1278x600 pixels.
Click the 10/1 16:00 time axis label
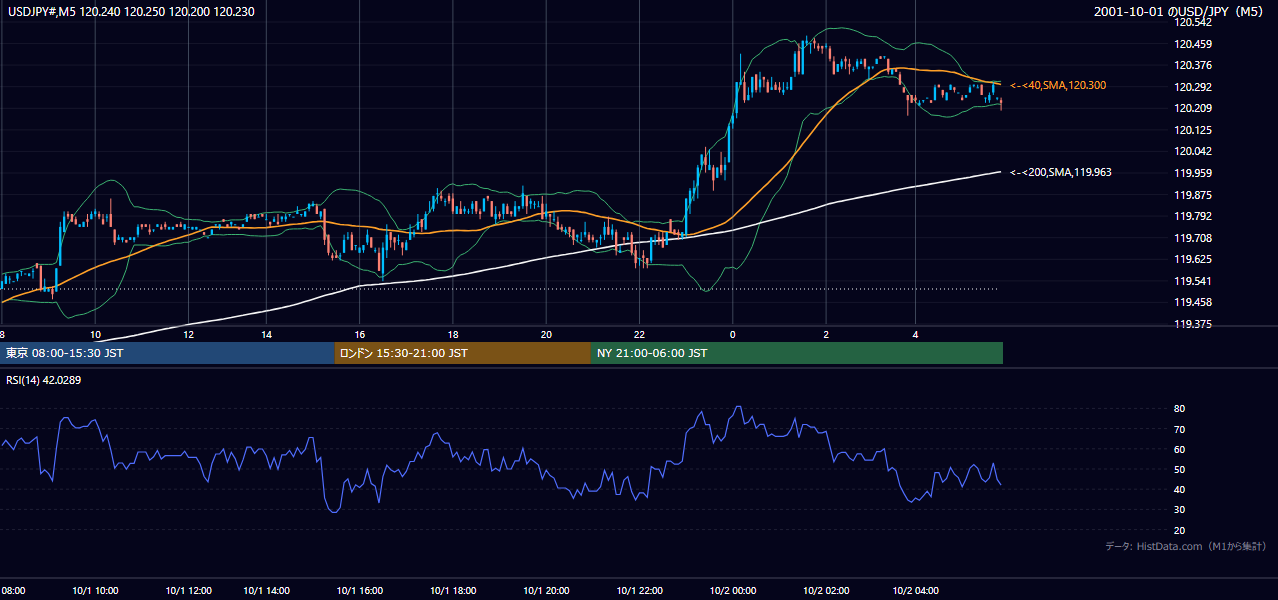point(360,591)
